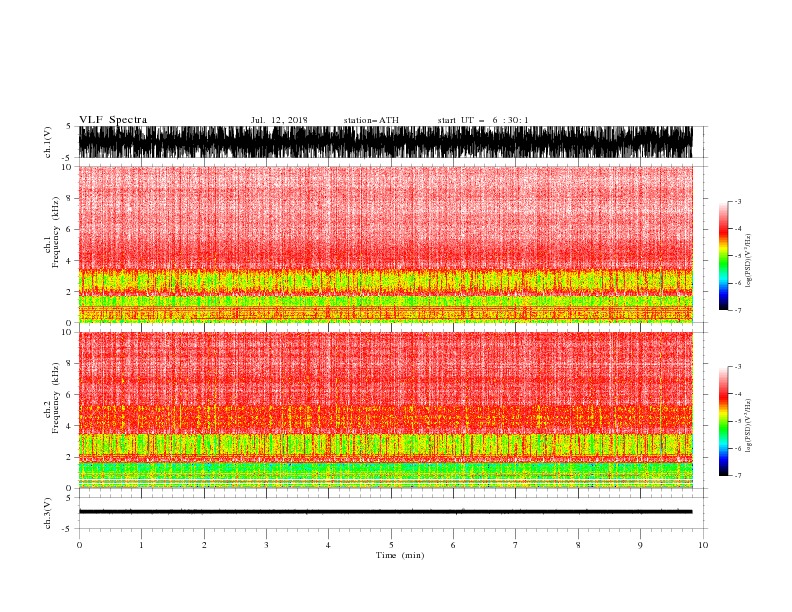Click time axis tick label "2"
This screenshot has width=792, height=612.
click(204, 545)
